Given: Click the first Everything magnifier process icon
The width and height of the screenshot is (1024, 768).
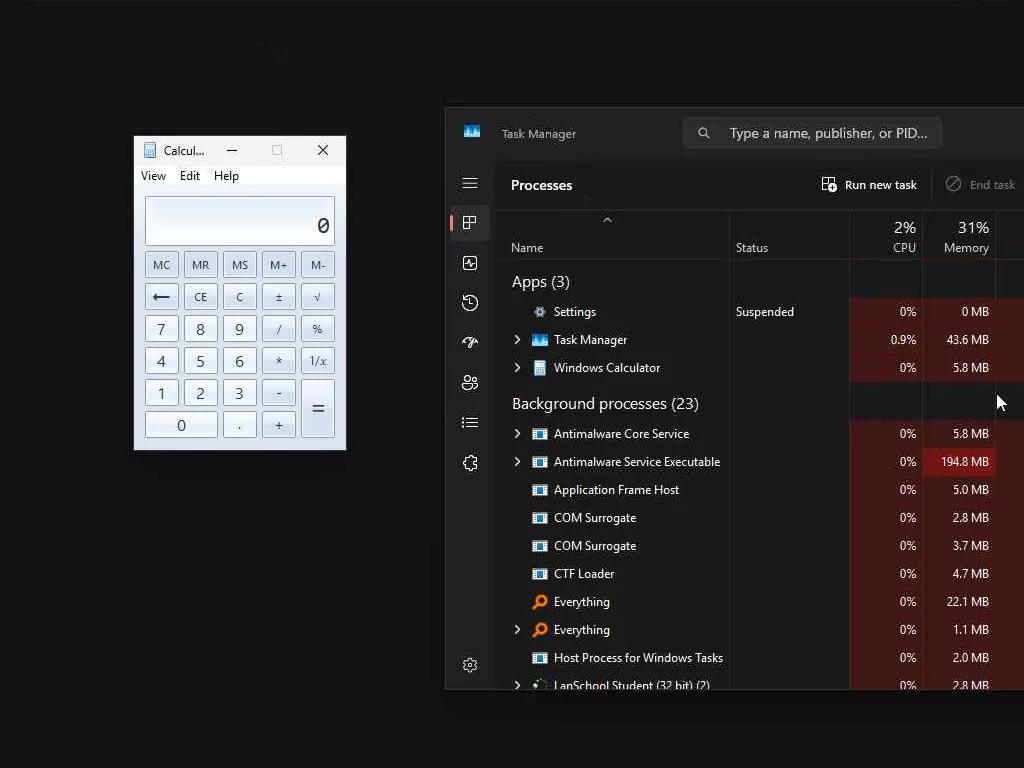Looking at the screenshot, I should (x=539, y=601).
